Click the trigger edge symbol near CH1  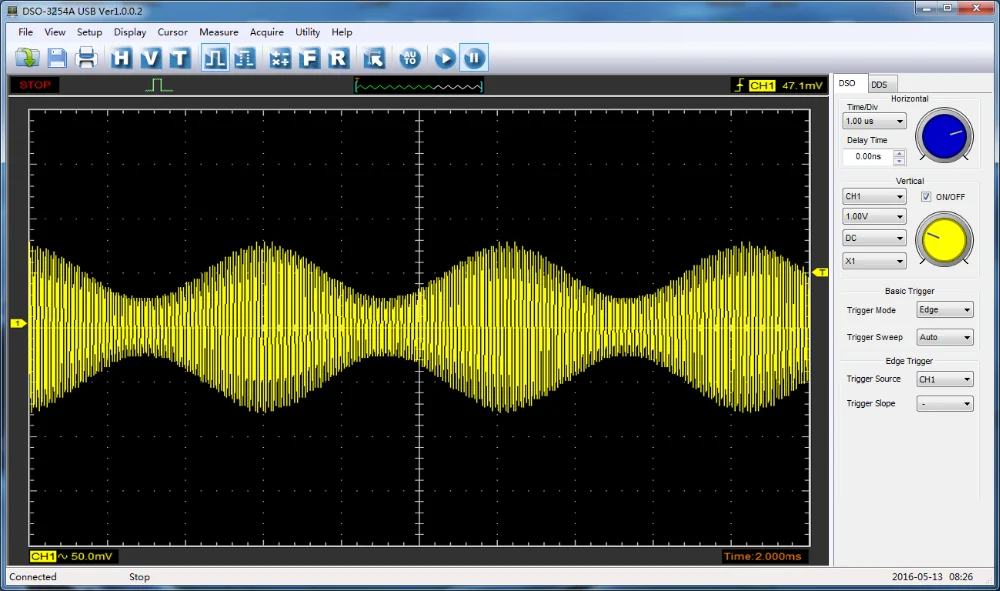739,85
